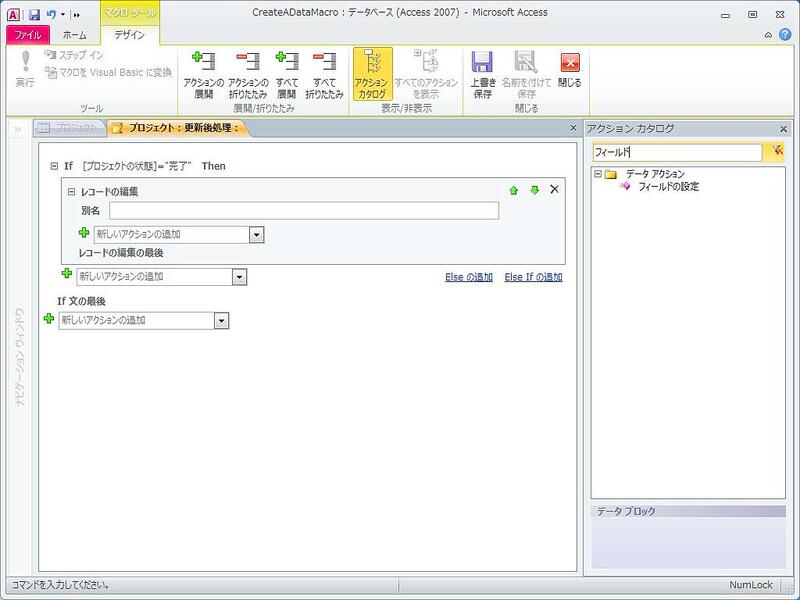Collapse the データ アクション folder node

pos(597,174)
